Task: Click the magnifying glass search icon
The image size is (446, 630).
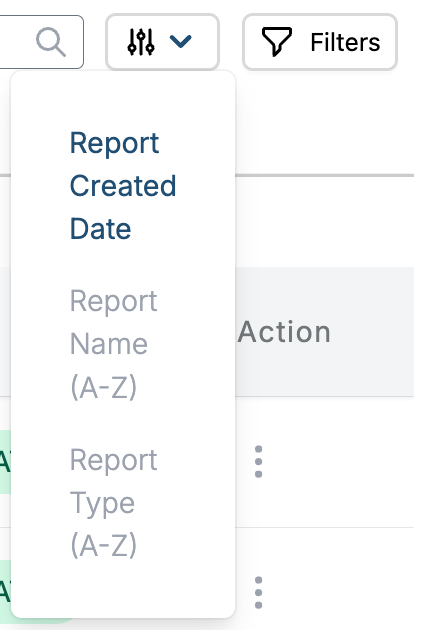Action: [x=51, y=42]
